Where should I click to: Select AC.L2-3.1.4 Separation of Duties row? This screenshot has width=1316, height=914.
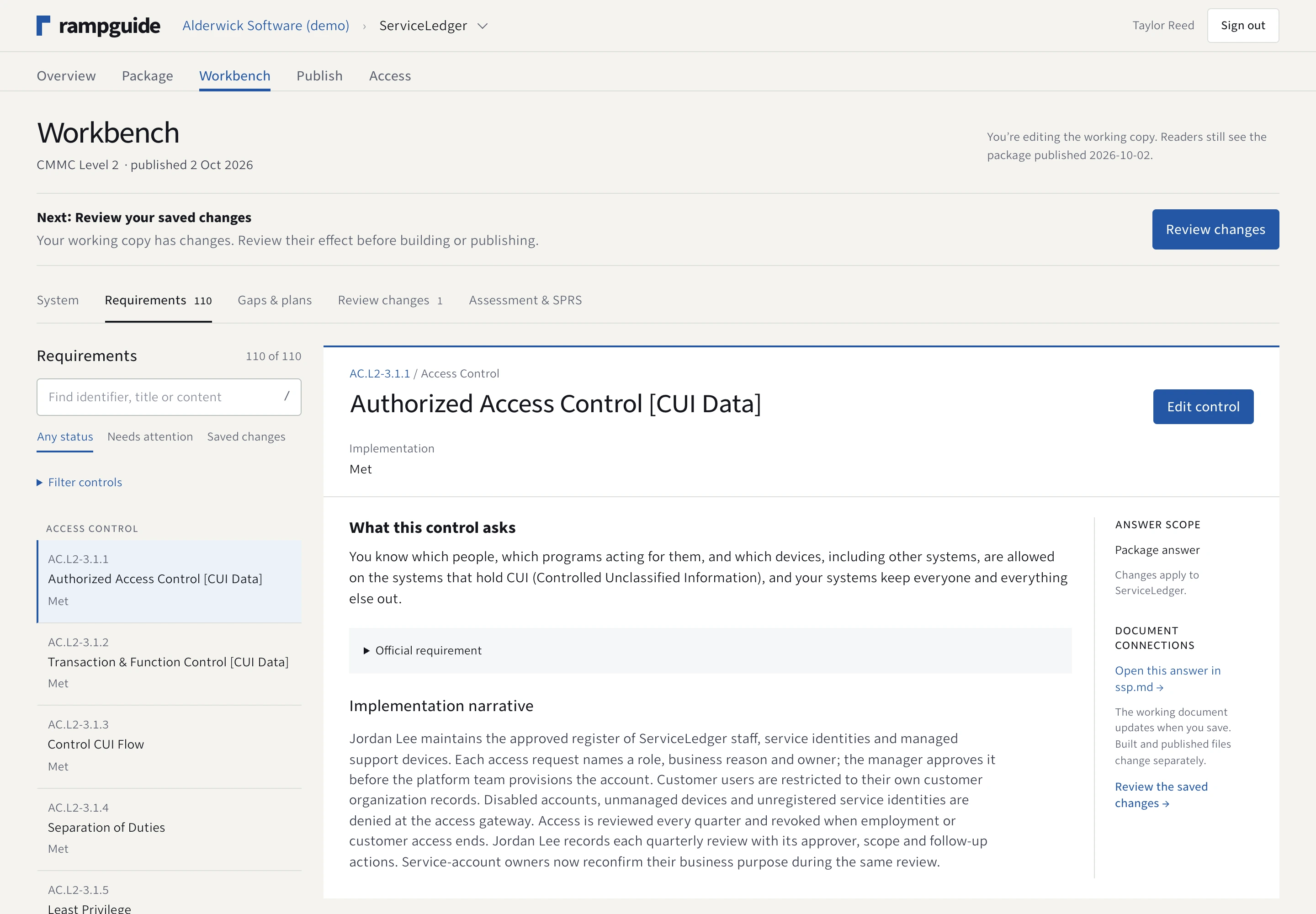pyautogui.click(x=169, y=829)
